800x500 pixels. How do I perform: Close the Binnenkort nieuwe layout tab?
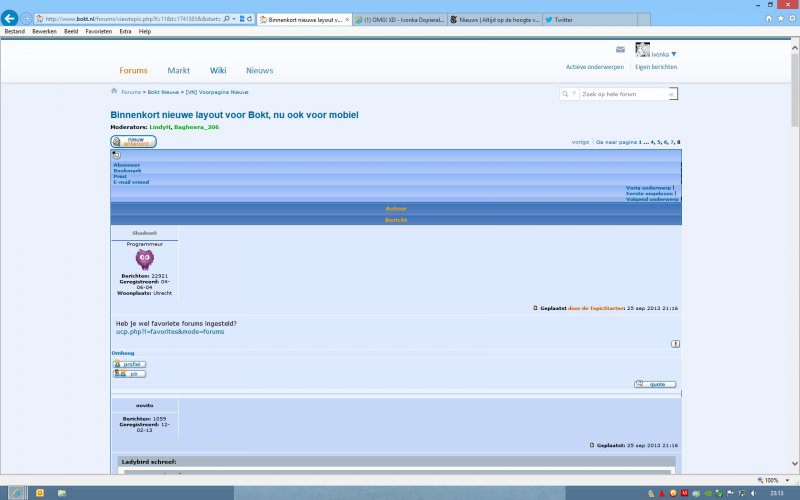tap(347, 19)
